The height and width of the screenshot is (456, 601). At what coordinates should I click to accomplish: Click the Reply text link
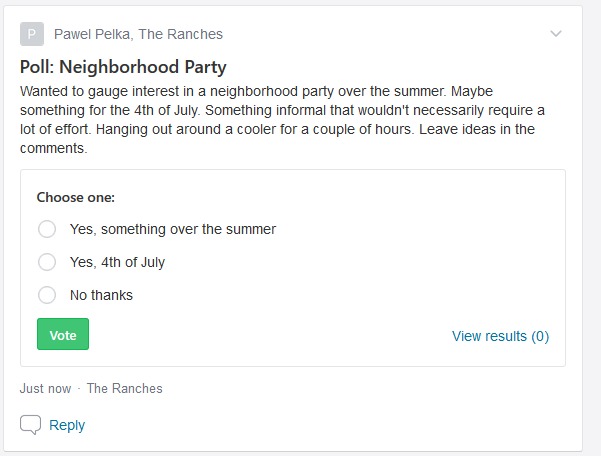[x=67, y=425]
